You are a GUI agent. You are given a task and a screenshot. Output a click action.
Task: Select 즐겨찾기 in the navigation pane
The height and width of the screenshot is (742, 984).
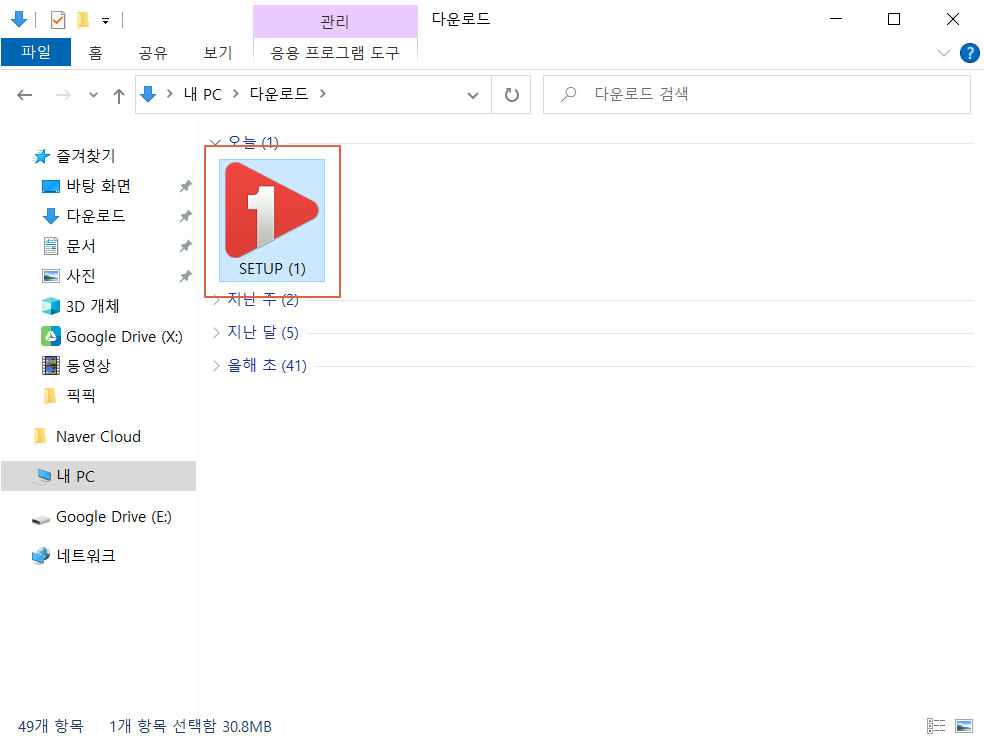point(85,156)
